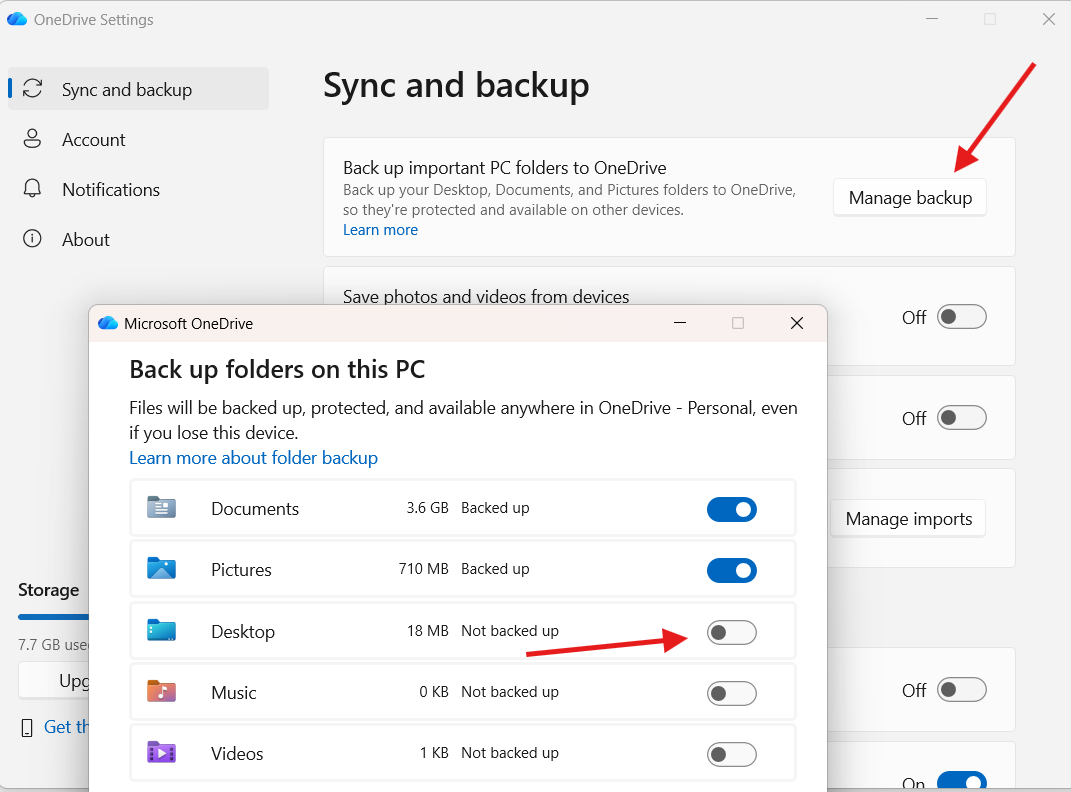
Task: Click the Account person icon
Action: tap(33, 139)
